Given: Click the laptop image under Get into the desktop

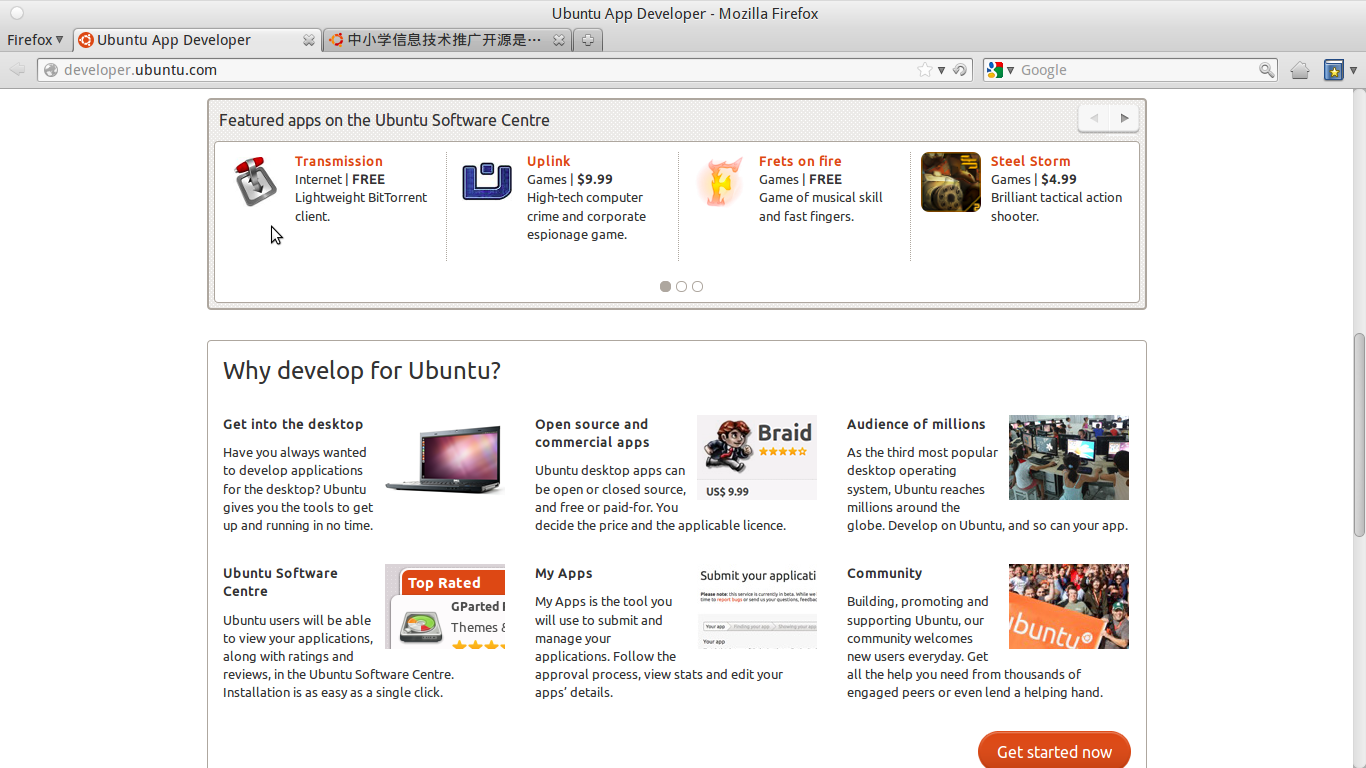Looking at the screenshot, I should 445,458.
